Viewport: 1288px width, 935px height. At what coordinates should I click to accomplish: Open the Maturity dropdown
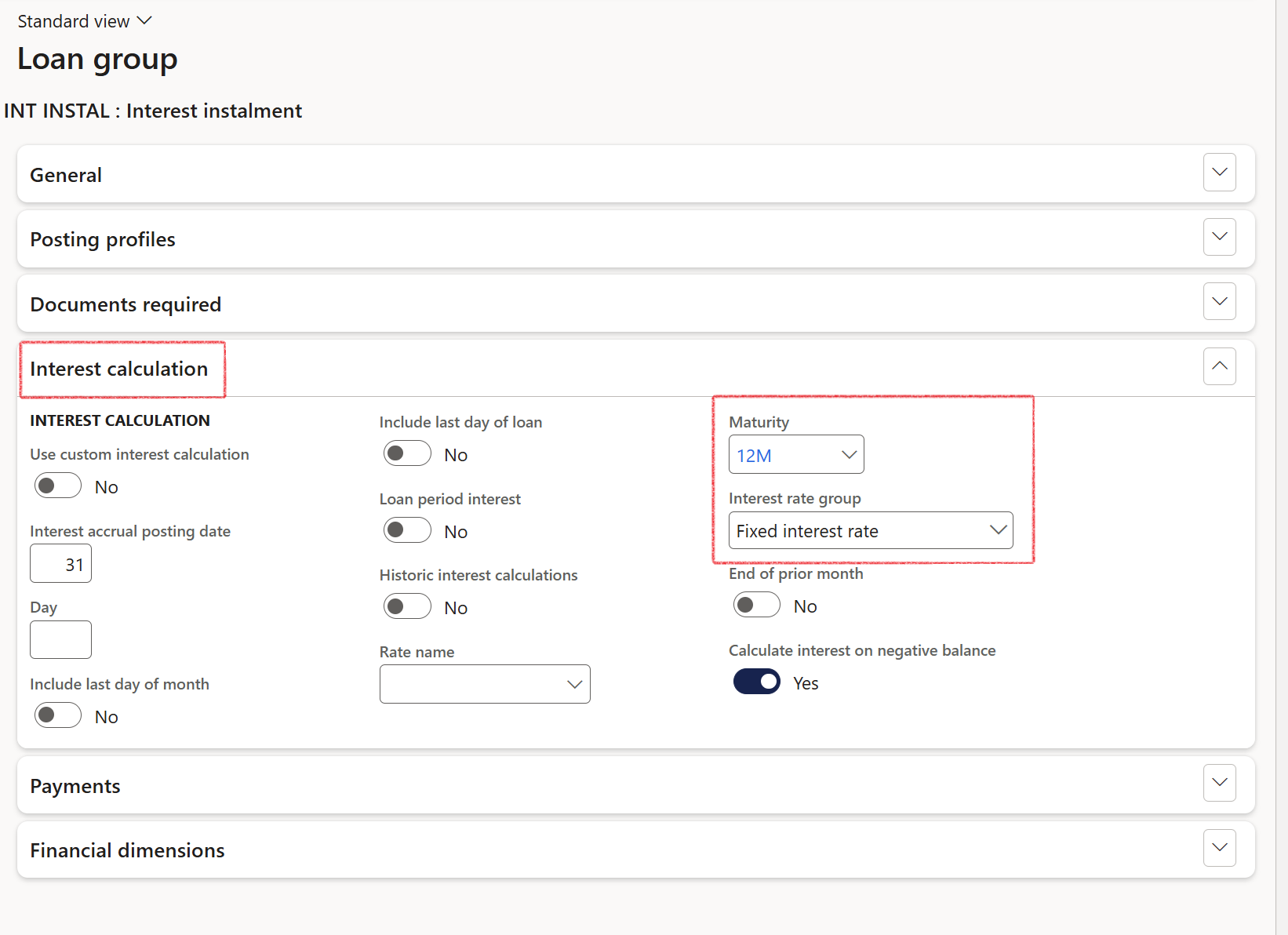pyautogui.click(x=796, y=455)
